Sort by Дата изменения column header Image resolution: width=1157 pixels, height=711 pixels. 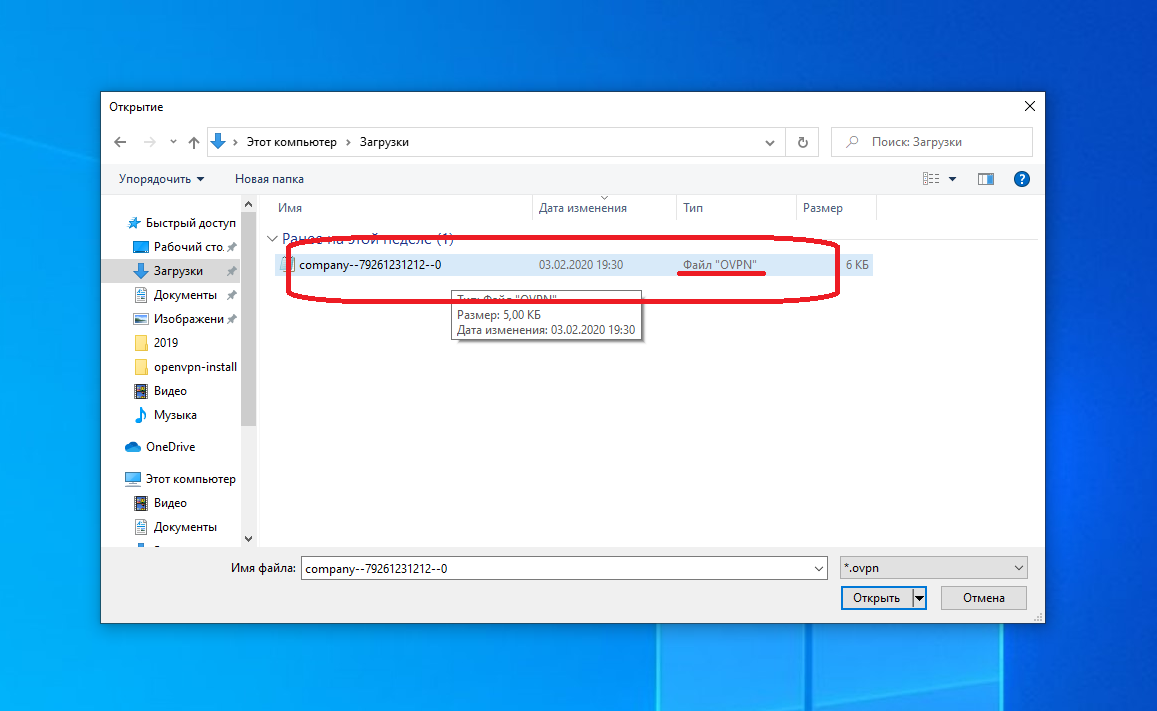pos(583,208)
